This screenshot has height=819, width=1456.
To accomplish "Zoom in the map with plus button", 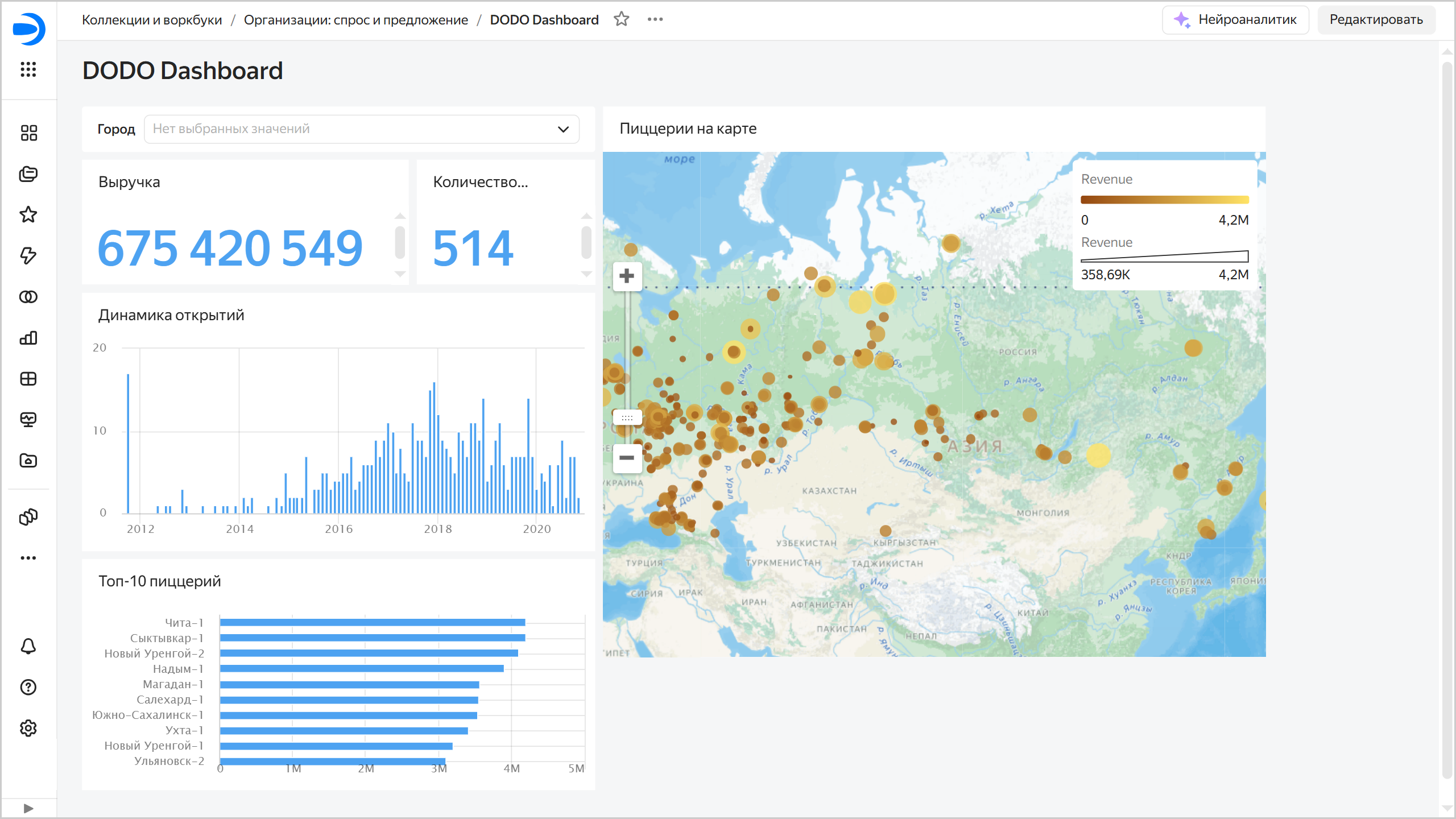I will click(627, 276).
